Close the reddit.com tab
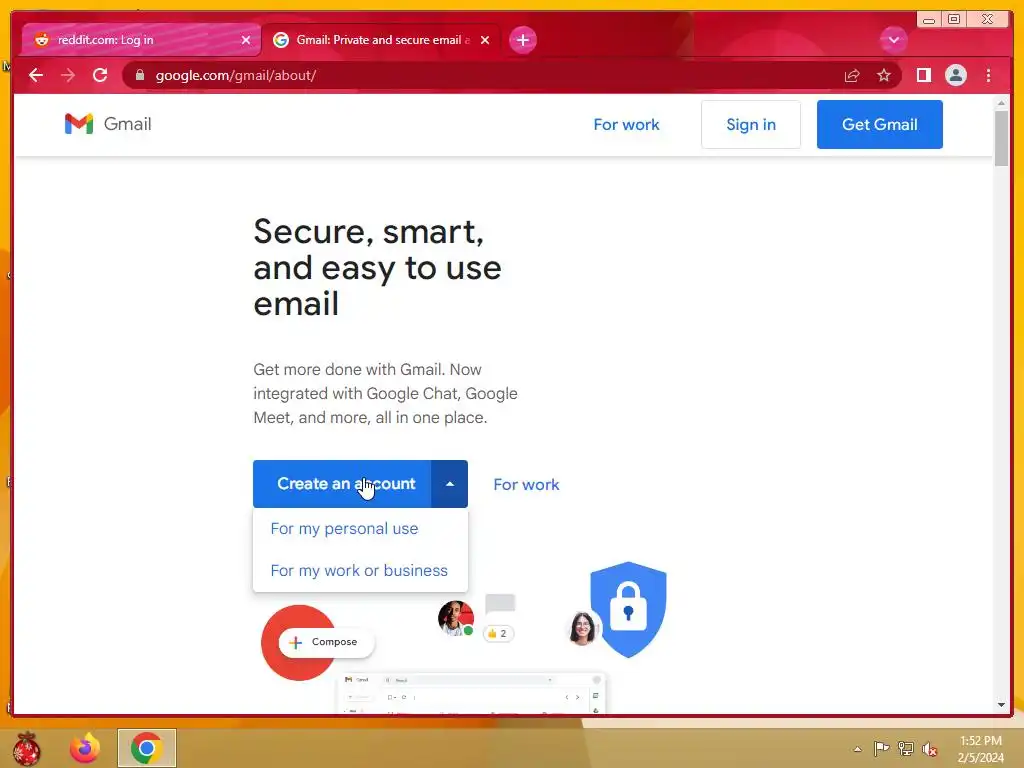Screen dimensions: 1024x768 tap(246, 40)
